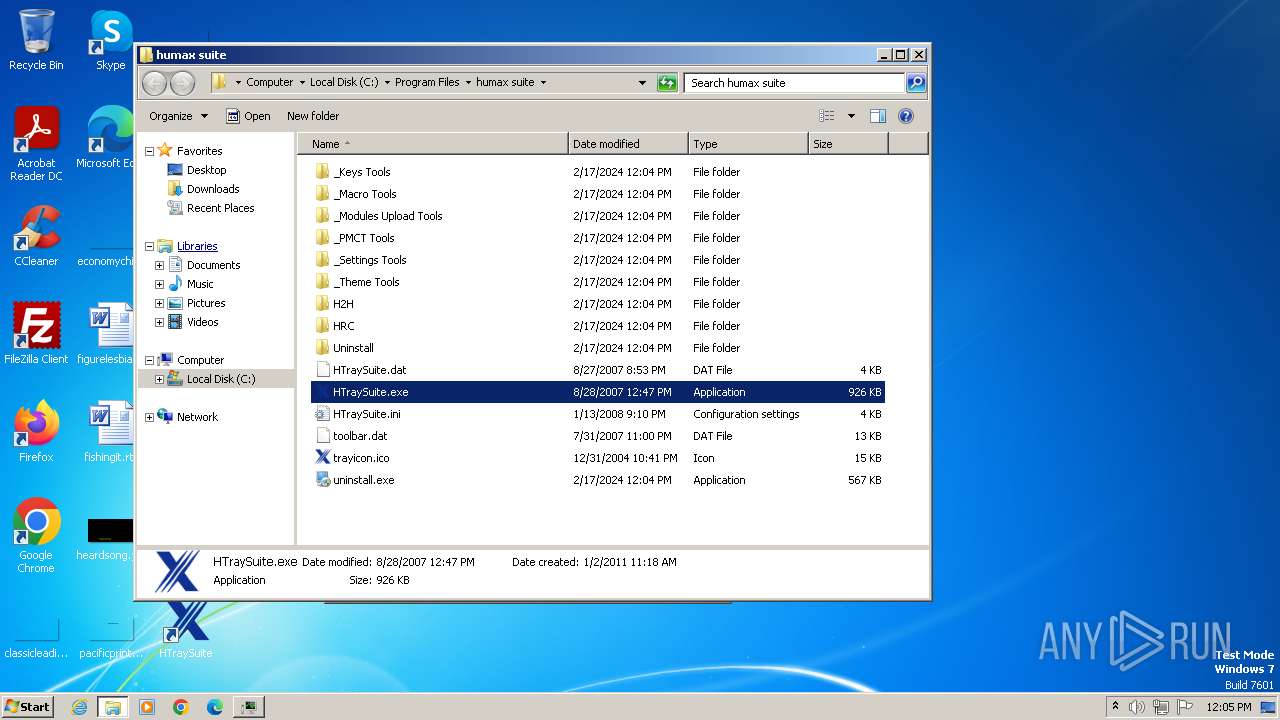Go back with the Explorer back arrow
1280x720 pixels.
[154, 83]
